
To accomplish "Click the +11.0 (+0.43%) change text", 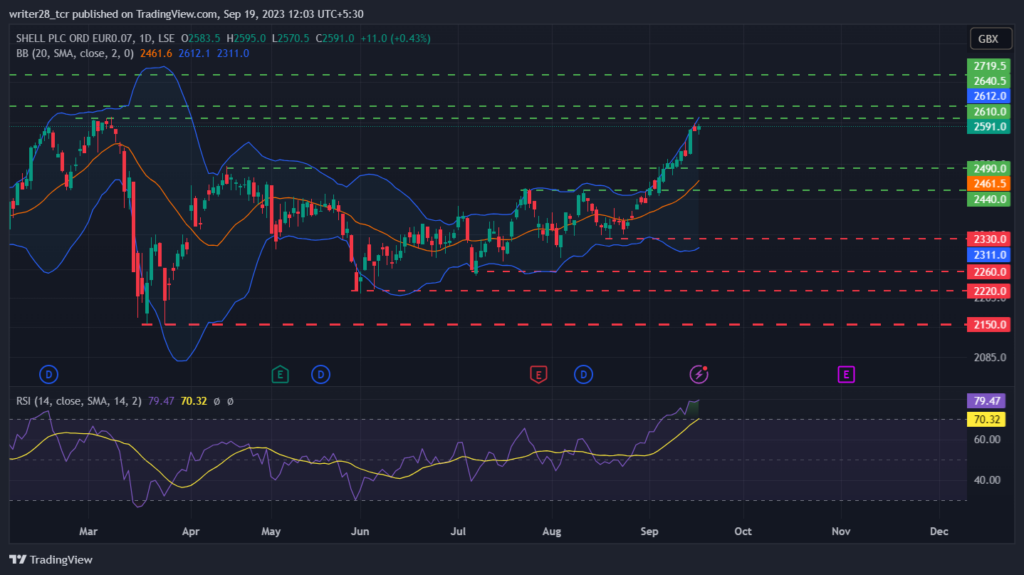I will coord(395,39).
